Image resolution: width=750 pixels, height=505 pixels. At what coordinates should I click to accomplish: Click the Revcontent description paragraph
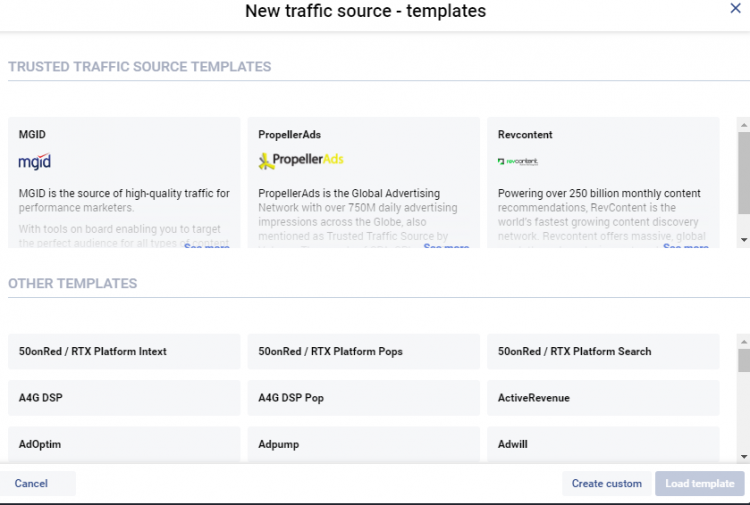coord(602,218)
